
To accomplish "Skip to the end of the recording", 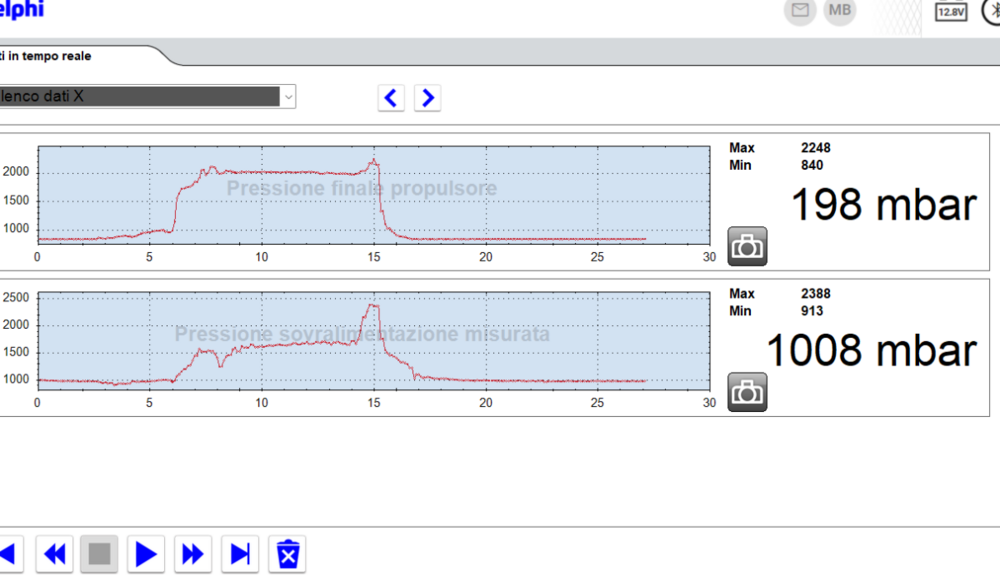I will [x=239, y=553].
